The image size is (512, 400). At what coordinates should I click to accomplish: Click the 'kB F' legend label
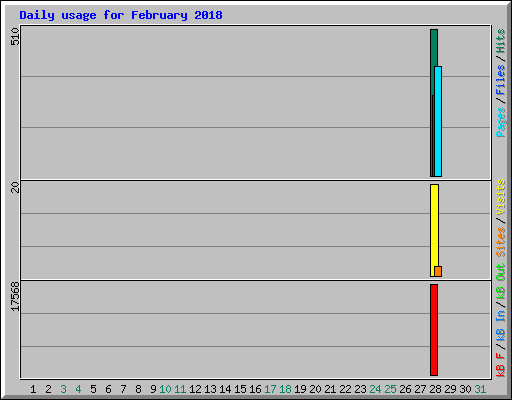click(500, 364)
